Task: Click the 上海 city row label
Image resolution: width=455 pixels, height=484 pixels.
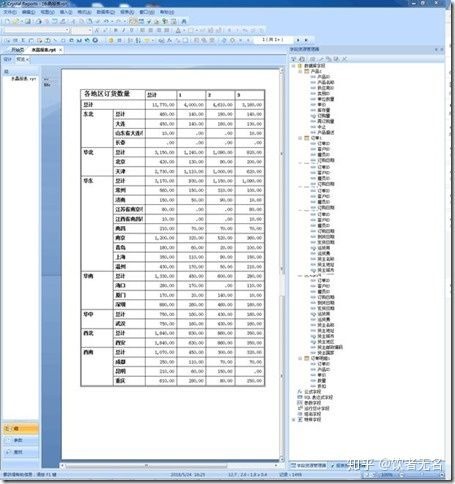Action: coord(120,257)
